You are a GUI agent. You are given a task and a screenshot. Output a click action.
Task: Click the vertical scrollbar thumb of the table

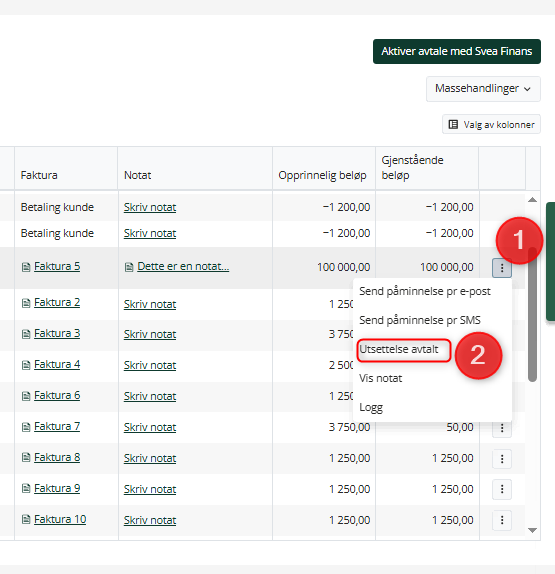533,315
